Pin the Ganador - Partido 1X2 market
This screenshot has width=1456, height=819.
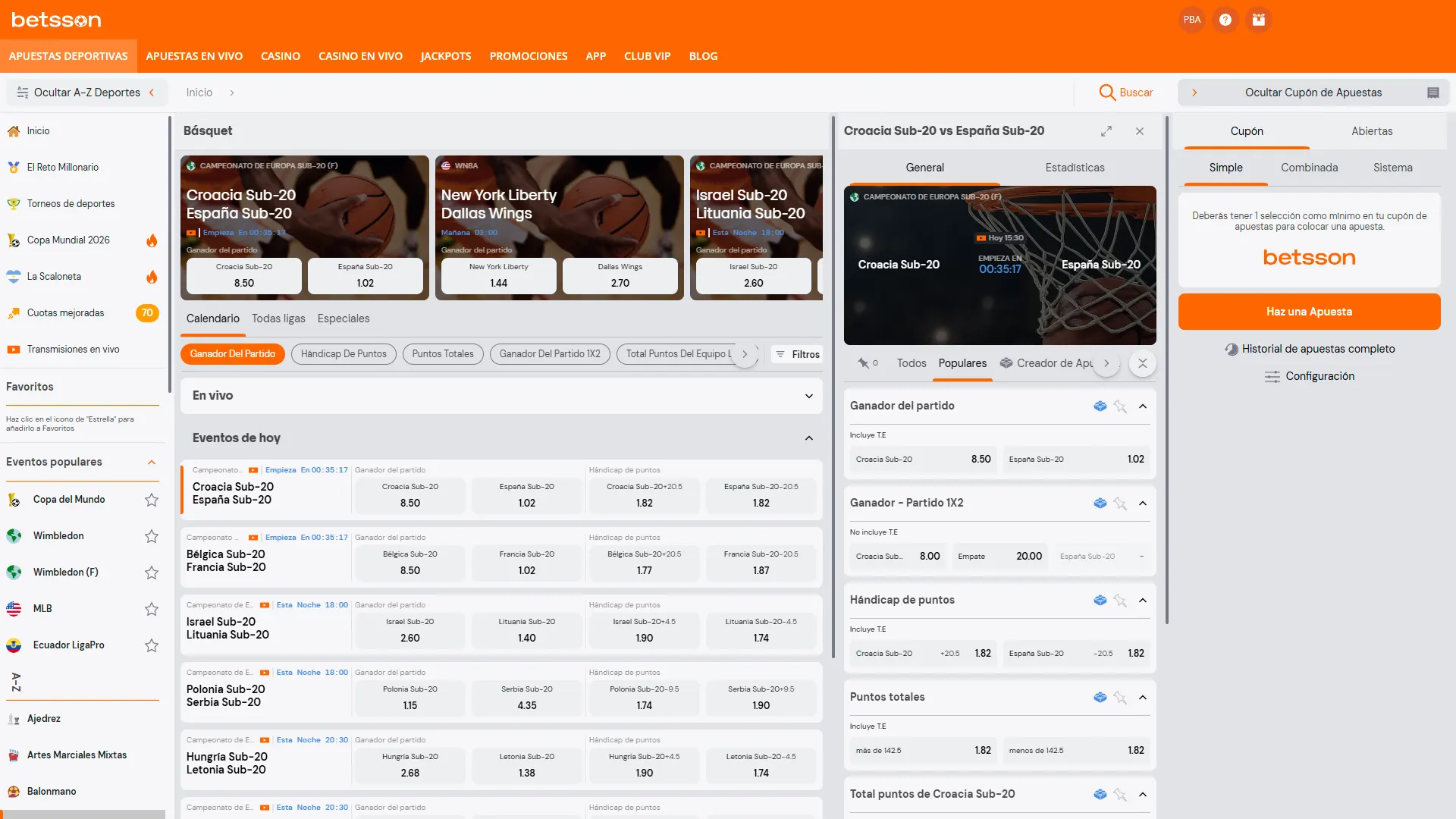pos(1120,504)
